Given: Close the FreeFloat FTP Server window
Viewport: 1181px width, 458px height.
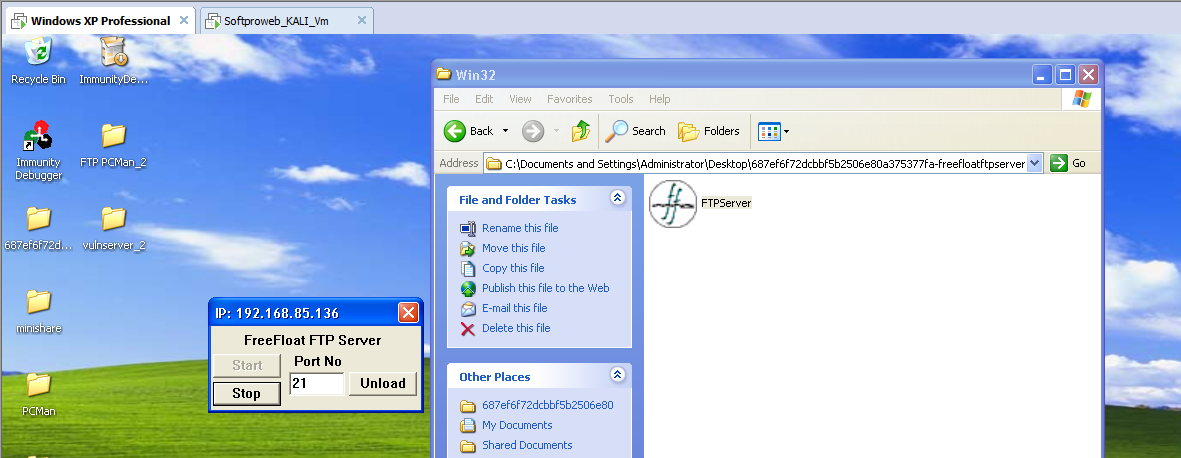Looking at the screenshot, I should click(x=408, y=313).
